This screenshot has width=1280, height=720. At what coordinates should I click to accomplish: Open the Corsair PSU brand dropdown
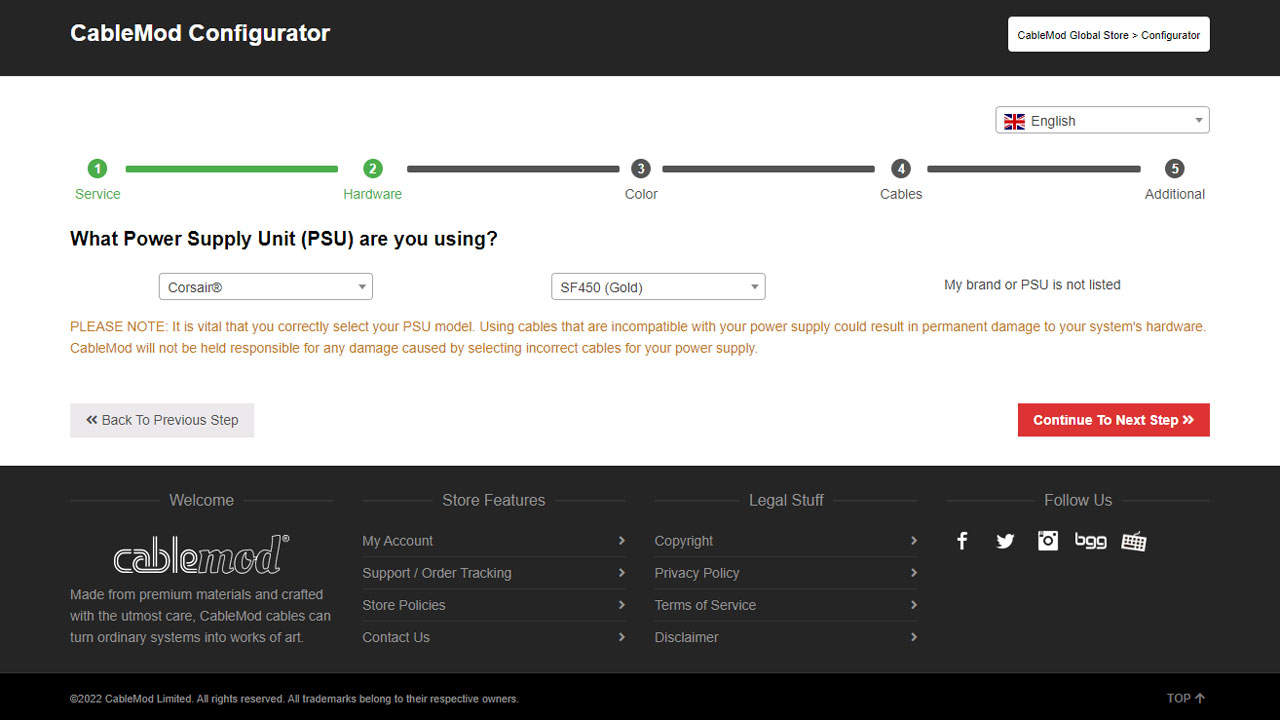pyautogui.click(x=266, y=287)
